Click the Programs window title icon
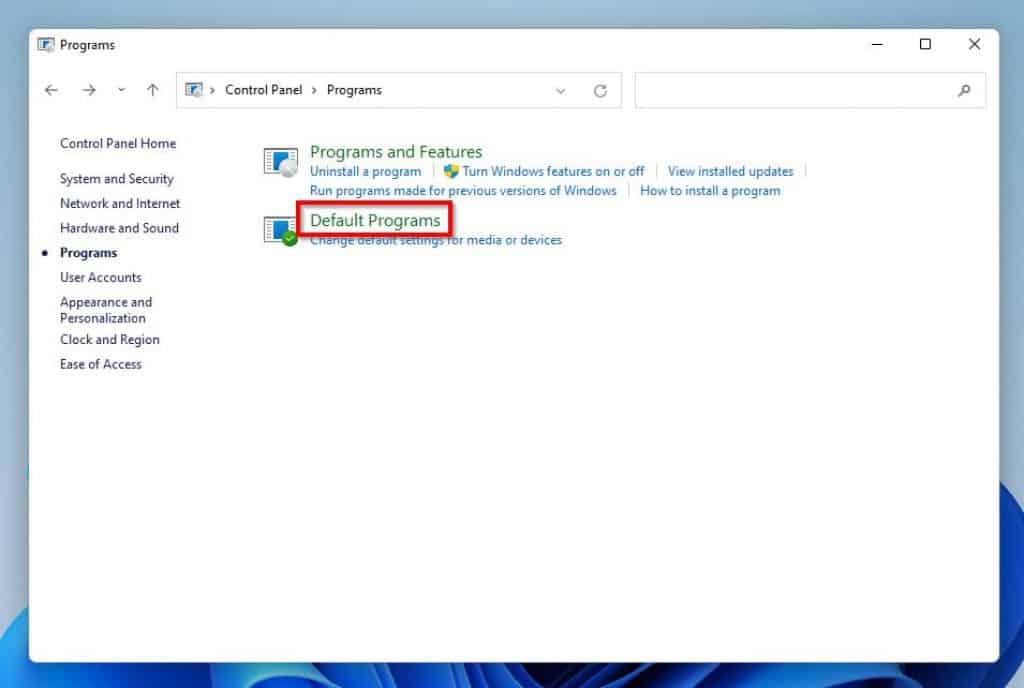The height and width of the screenshot is (688, 1024). (46, 44)
